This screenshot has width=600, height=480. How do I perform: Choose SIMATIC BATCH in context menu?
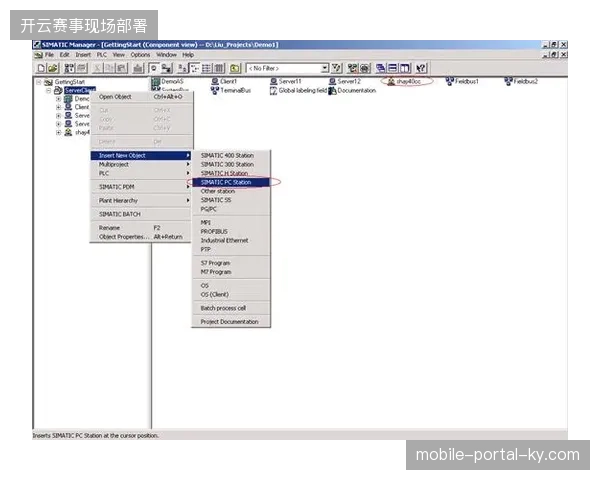click(x=140, y=214)
